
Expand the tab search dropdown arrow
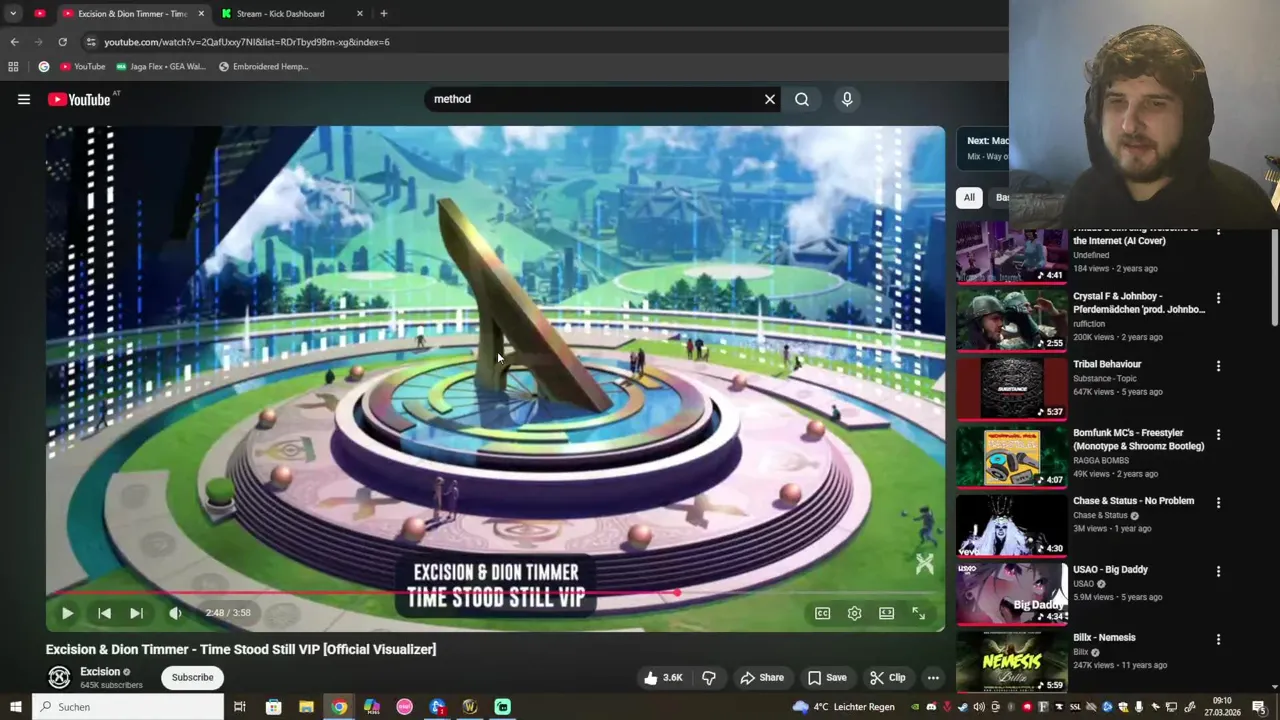point(13,14)
